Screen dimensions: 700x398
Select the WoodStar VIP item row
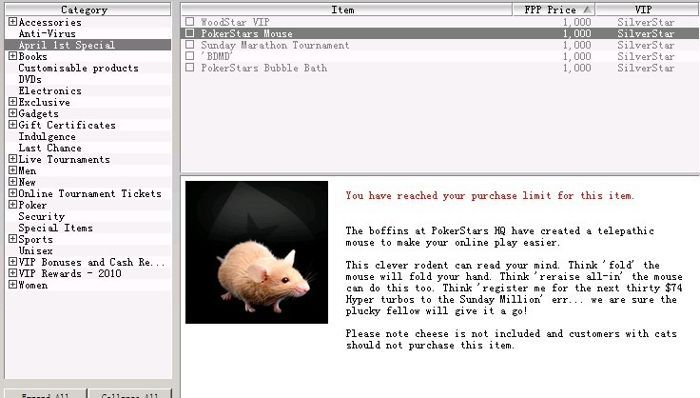pyautogui.click(x=440, y=22)
